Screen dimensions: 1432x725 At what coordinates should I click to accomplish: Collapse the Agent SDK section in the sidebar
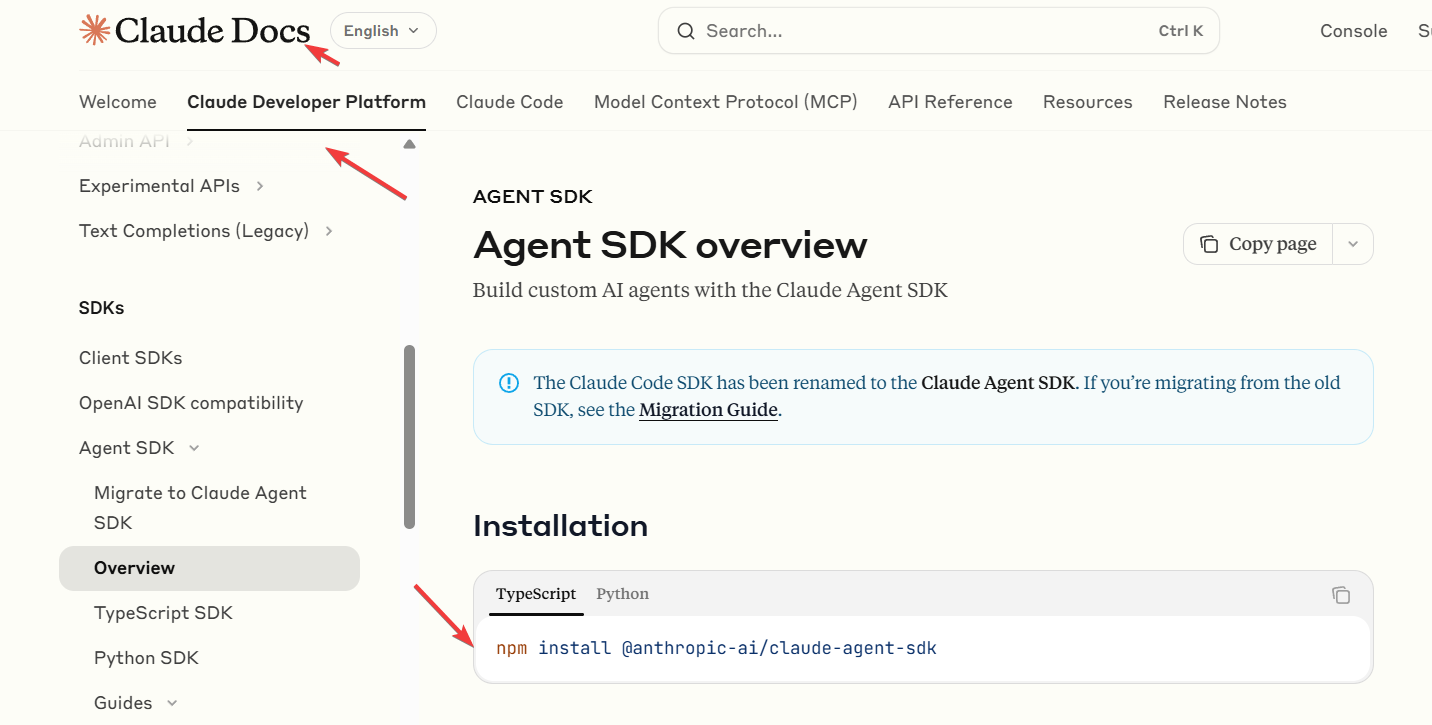[194, 447]
